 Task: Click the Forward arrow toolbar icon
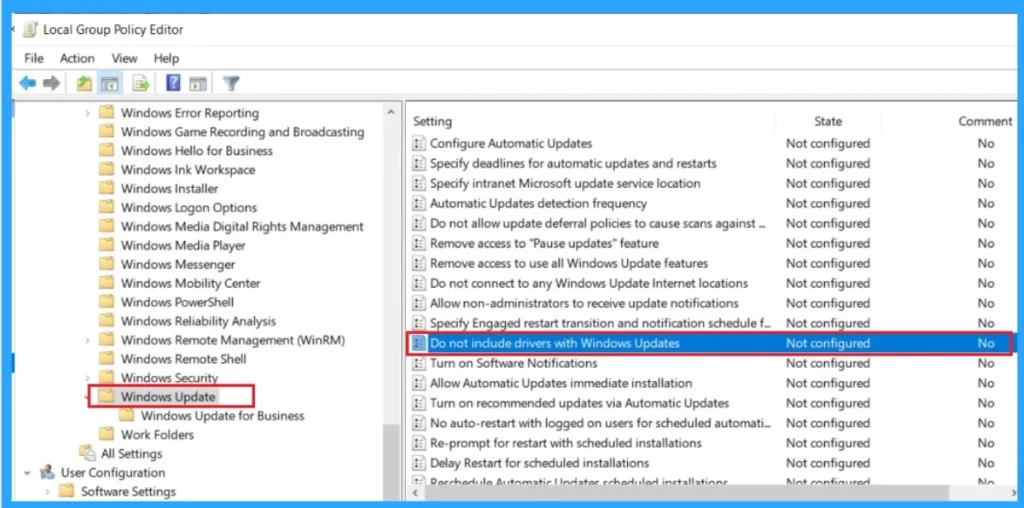coord(49,84)
